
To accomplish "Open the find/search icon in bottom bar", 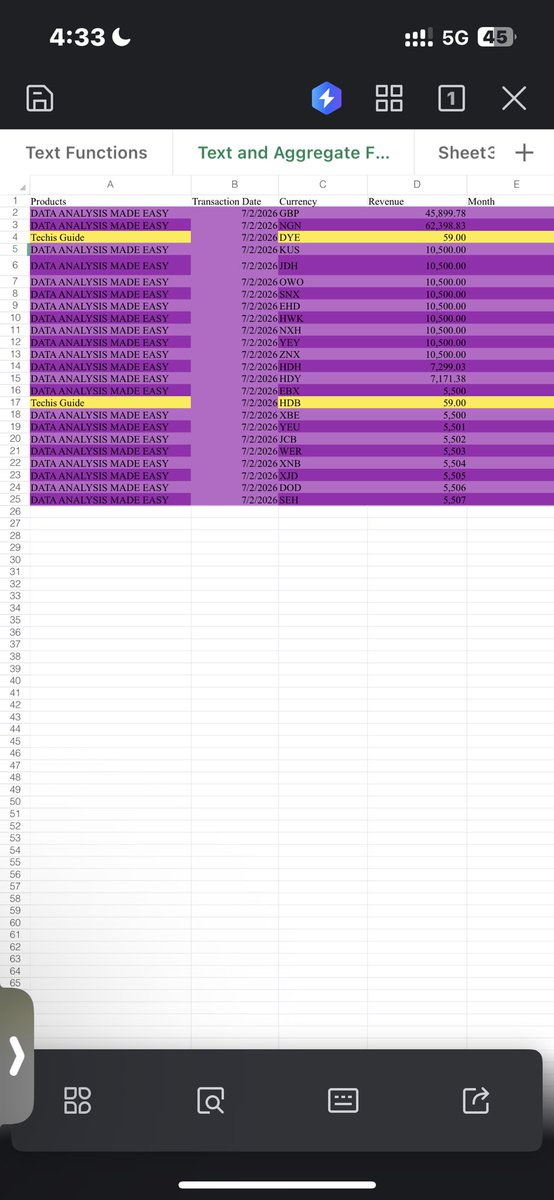I will (x=211, y=1101).
